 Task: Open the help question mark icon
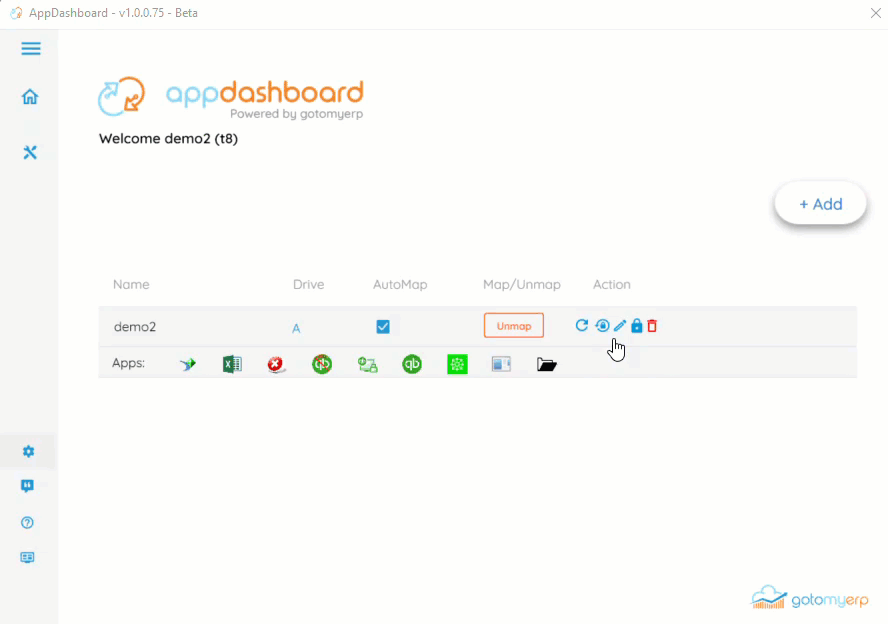(27, 522)
